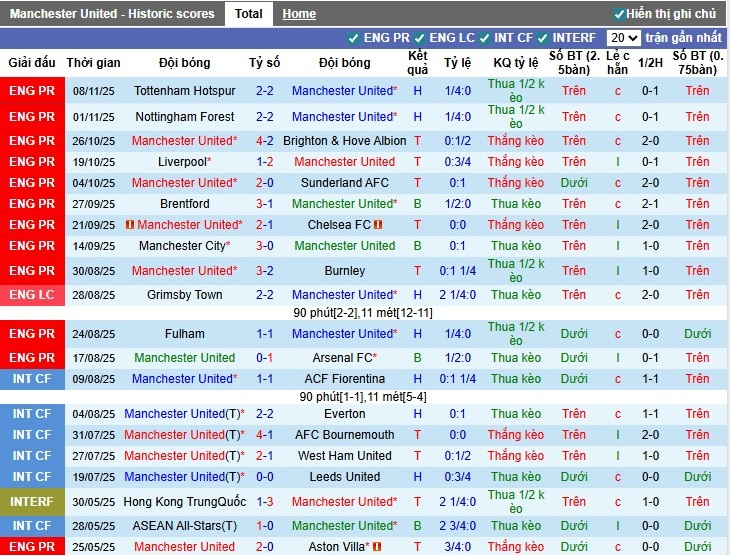Click Thua kèo result in Brentford row
This screenshot has height=556, width=730.
[516, 203]
